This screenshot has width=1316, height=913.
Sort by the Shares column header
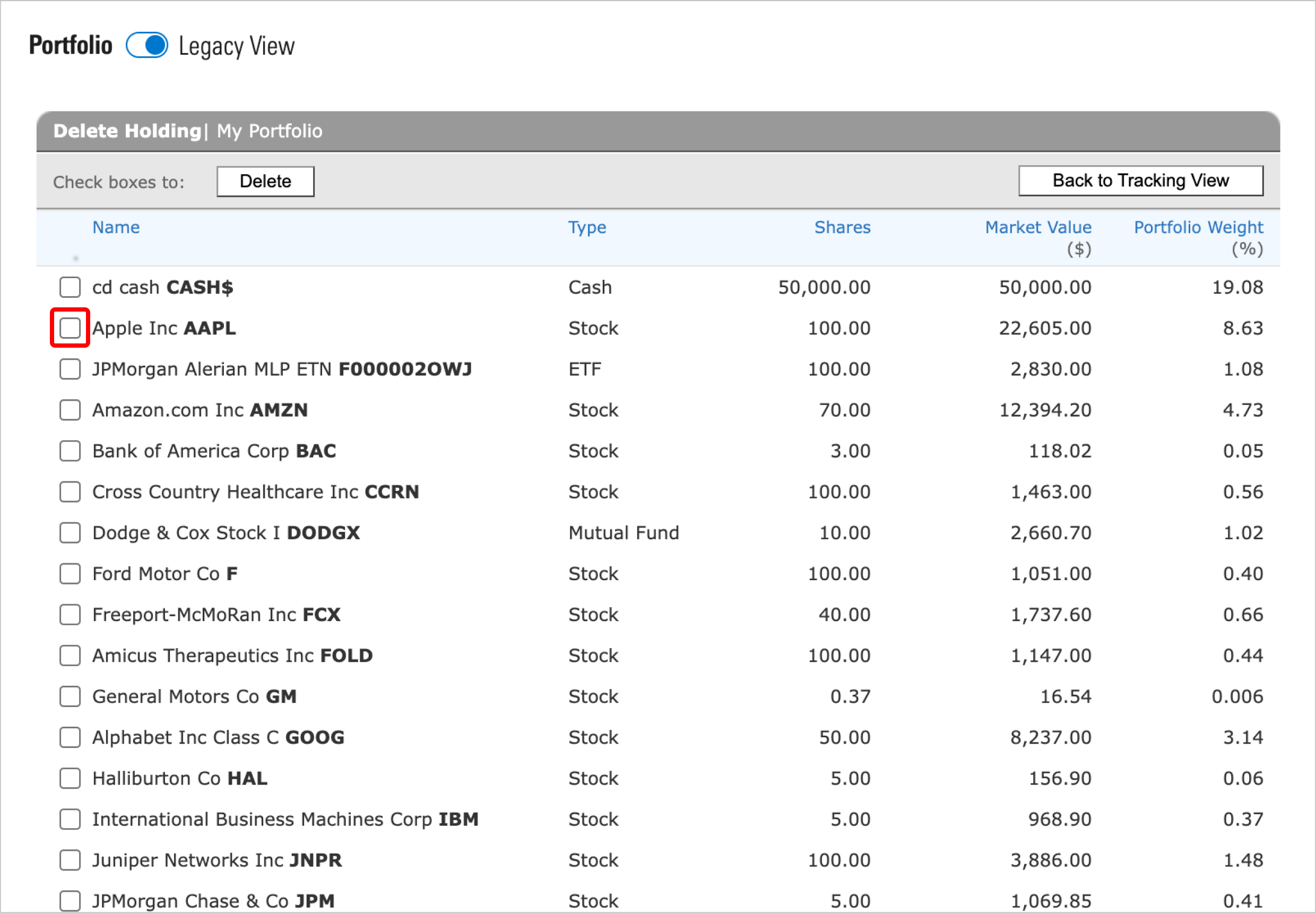[843, 227]
